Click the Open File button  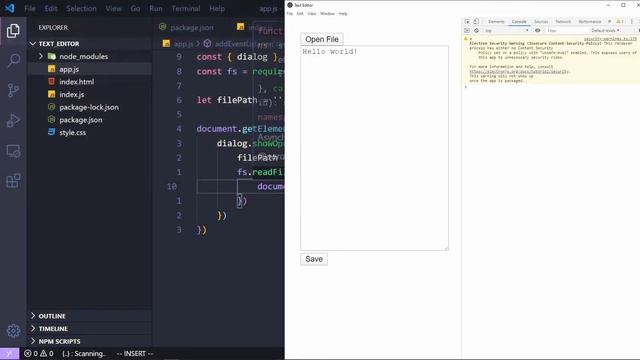coord(322,39)
